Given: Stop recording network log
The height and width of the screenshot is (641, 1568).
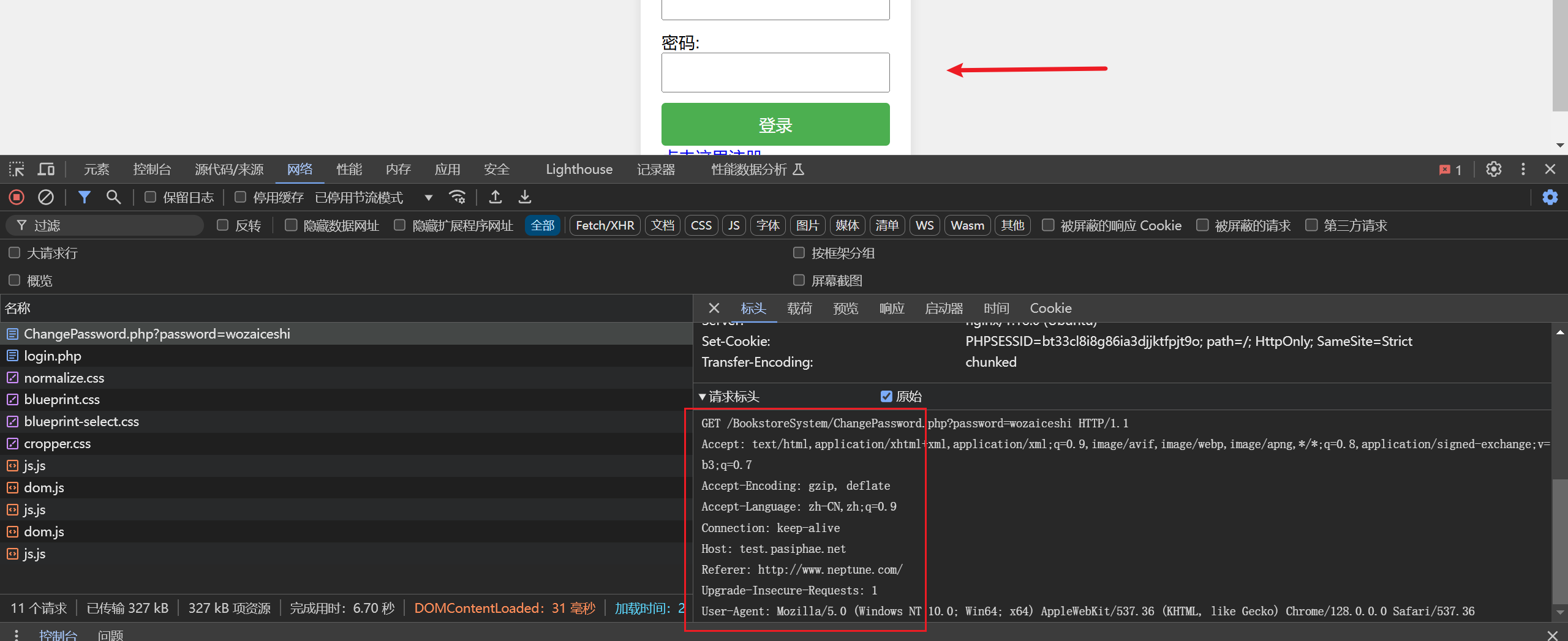Looking at the screenshot, I should pos(17,197).
